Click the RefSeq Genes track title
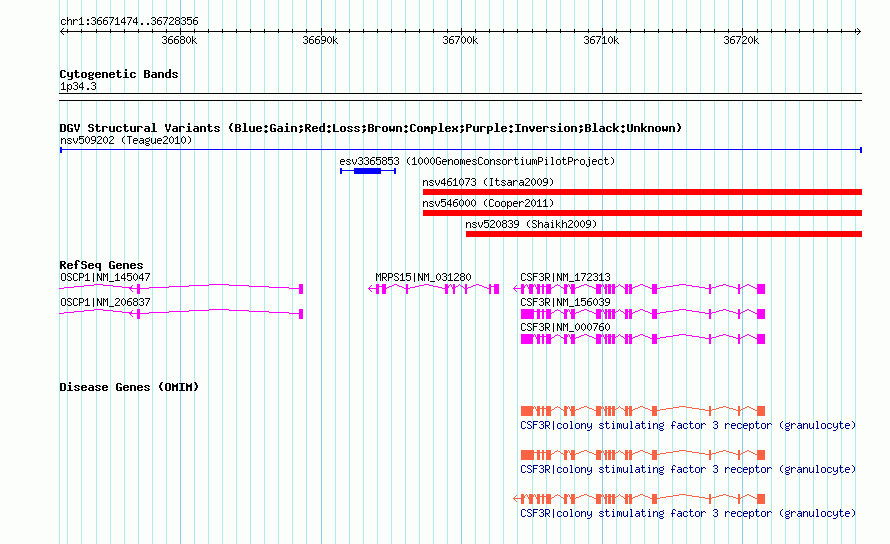This screenshot has height=544, width=890. tap(101, 265)
